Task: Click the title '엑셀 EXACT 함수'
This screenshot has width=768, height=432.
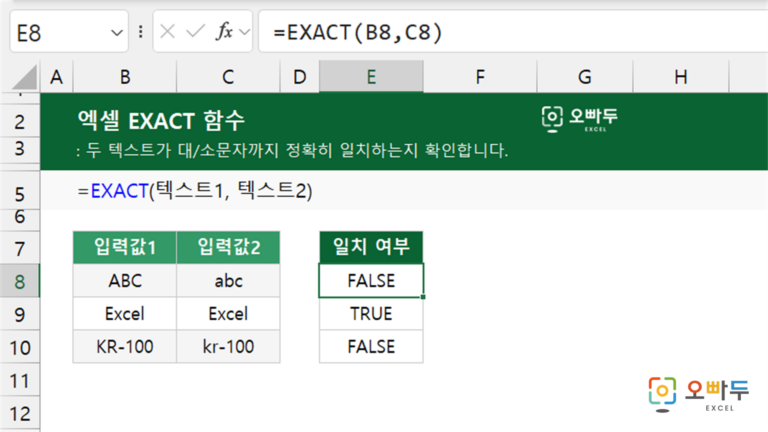Action: [x=161, y=120]
